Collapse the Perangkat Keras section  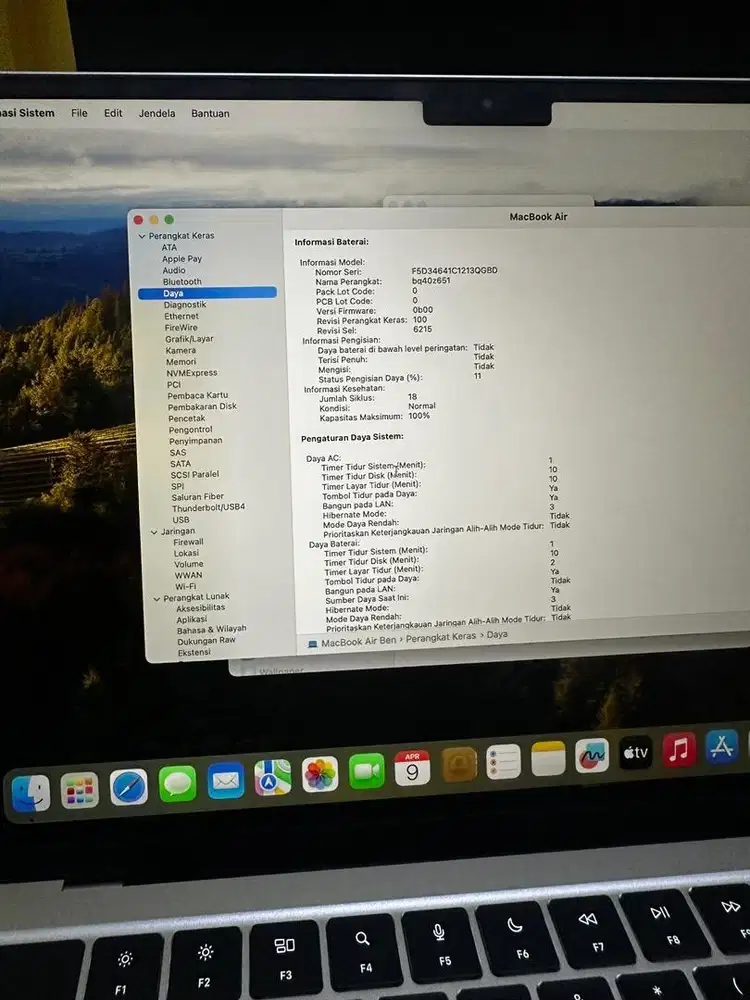(142, 236)
